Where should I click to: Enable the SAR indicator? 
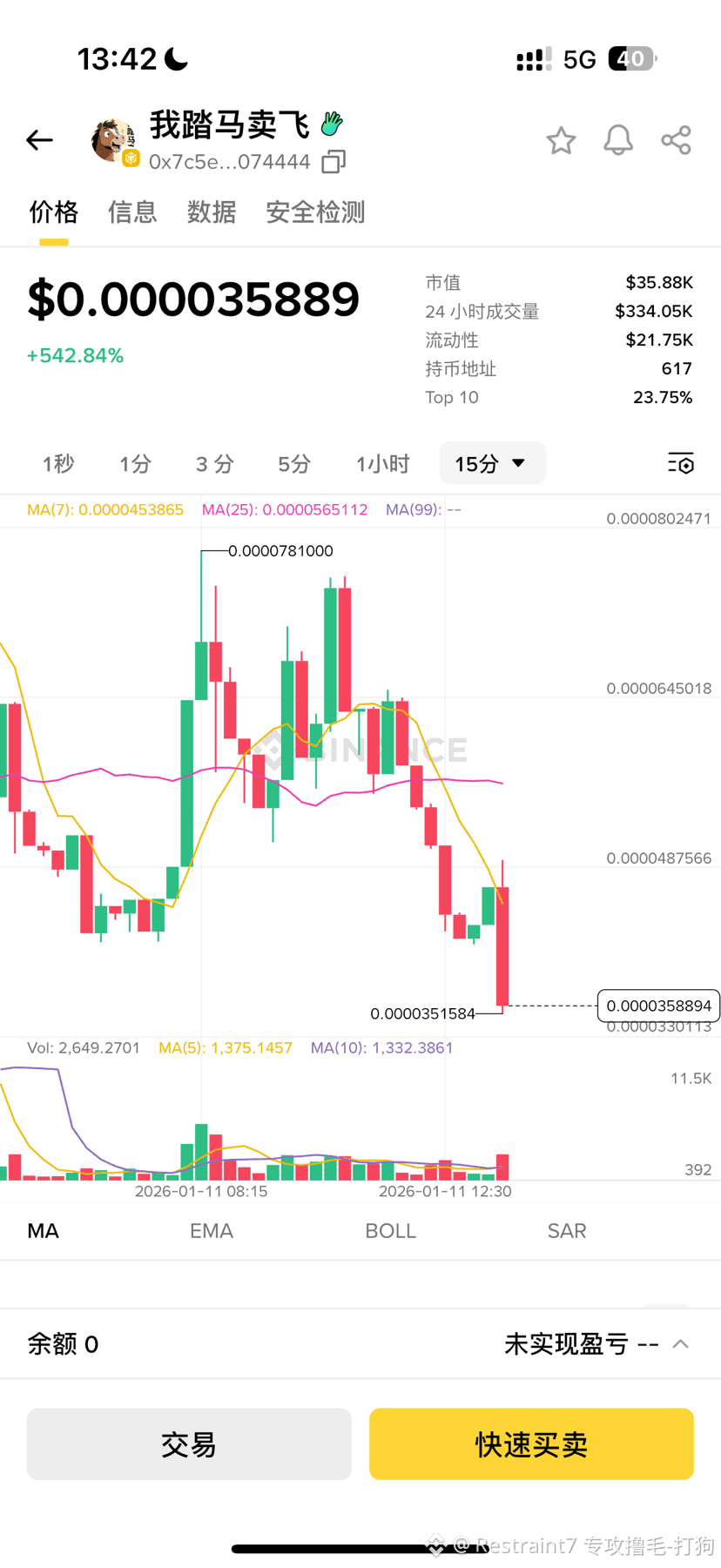(567, 1231)
